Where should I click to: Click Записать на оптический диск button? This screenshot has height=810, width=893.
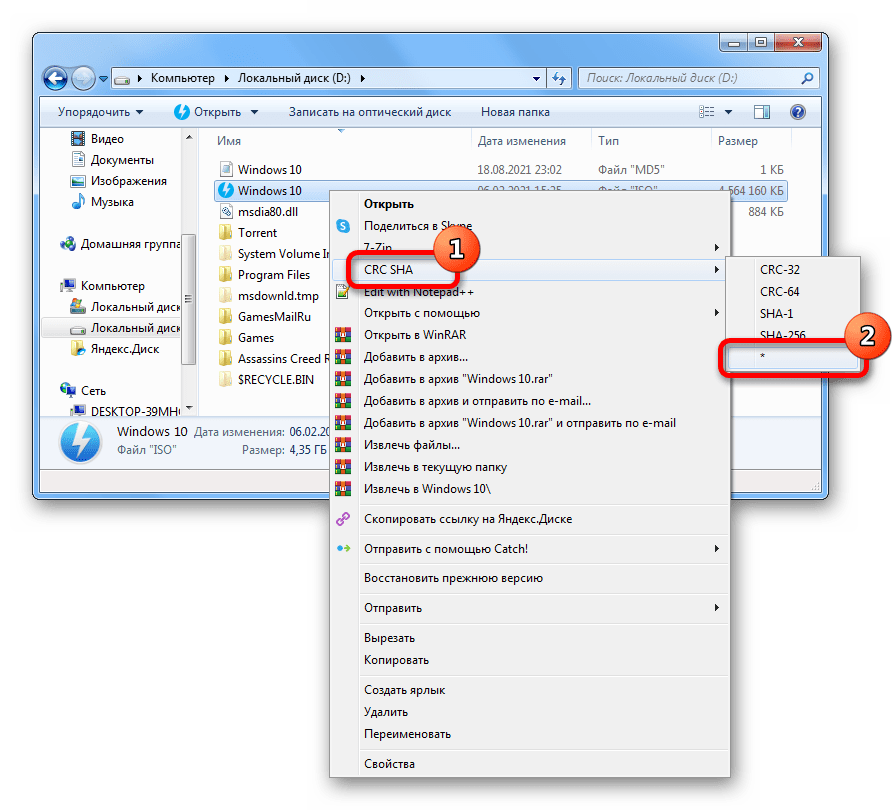click(x=370, y=112)
